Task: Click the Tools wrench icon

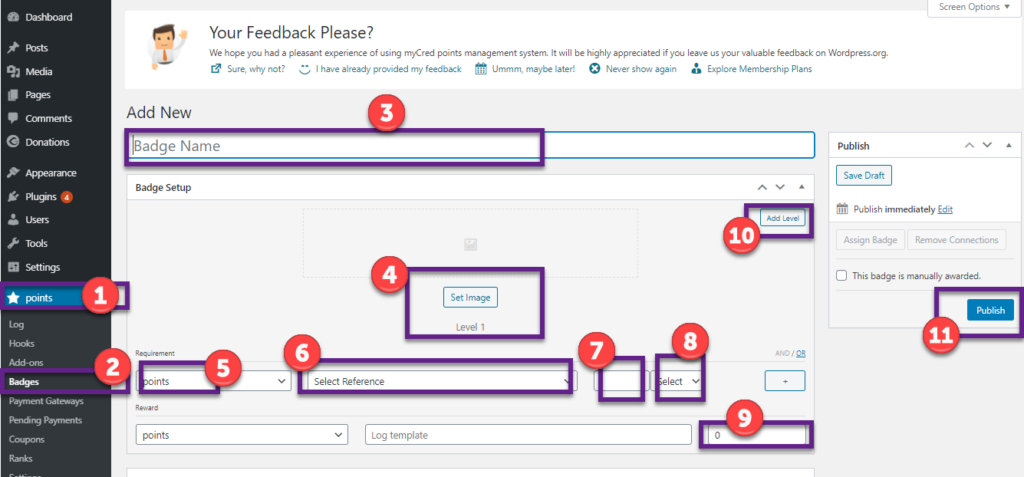Action: 12,244
